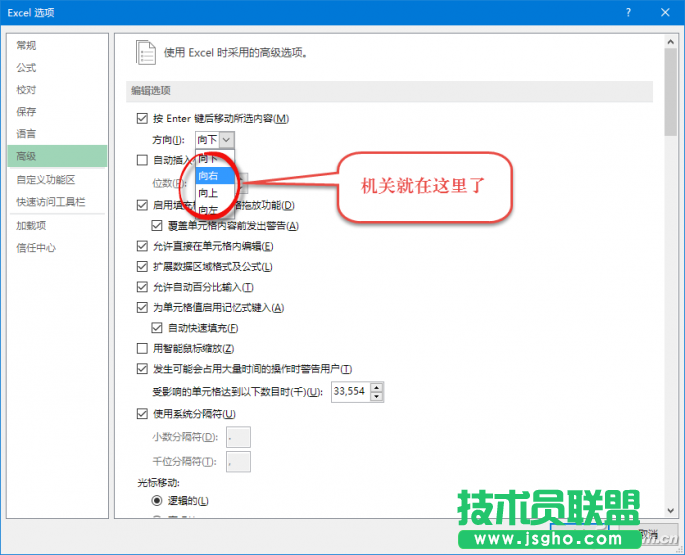
Task: Close the Excel 选项 dialog with X
Action: coord(664,13)
